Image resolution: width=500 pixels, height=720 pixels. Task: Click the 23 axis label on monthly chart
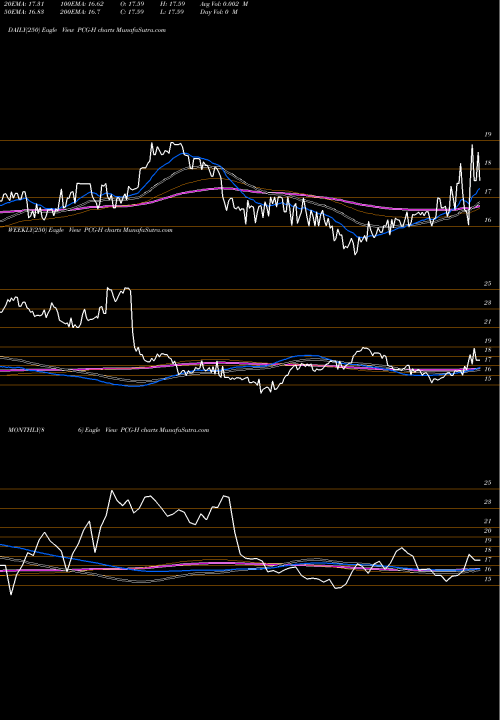pyautogui.click(x=488, y=502)
